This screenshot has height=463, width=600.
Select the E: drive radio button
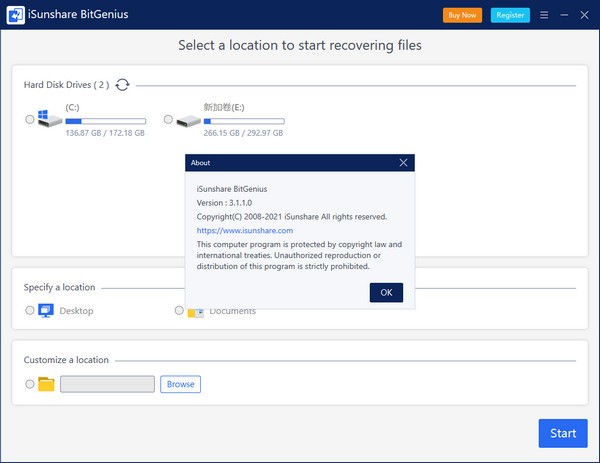167,120
